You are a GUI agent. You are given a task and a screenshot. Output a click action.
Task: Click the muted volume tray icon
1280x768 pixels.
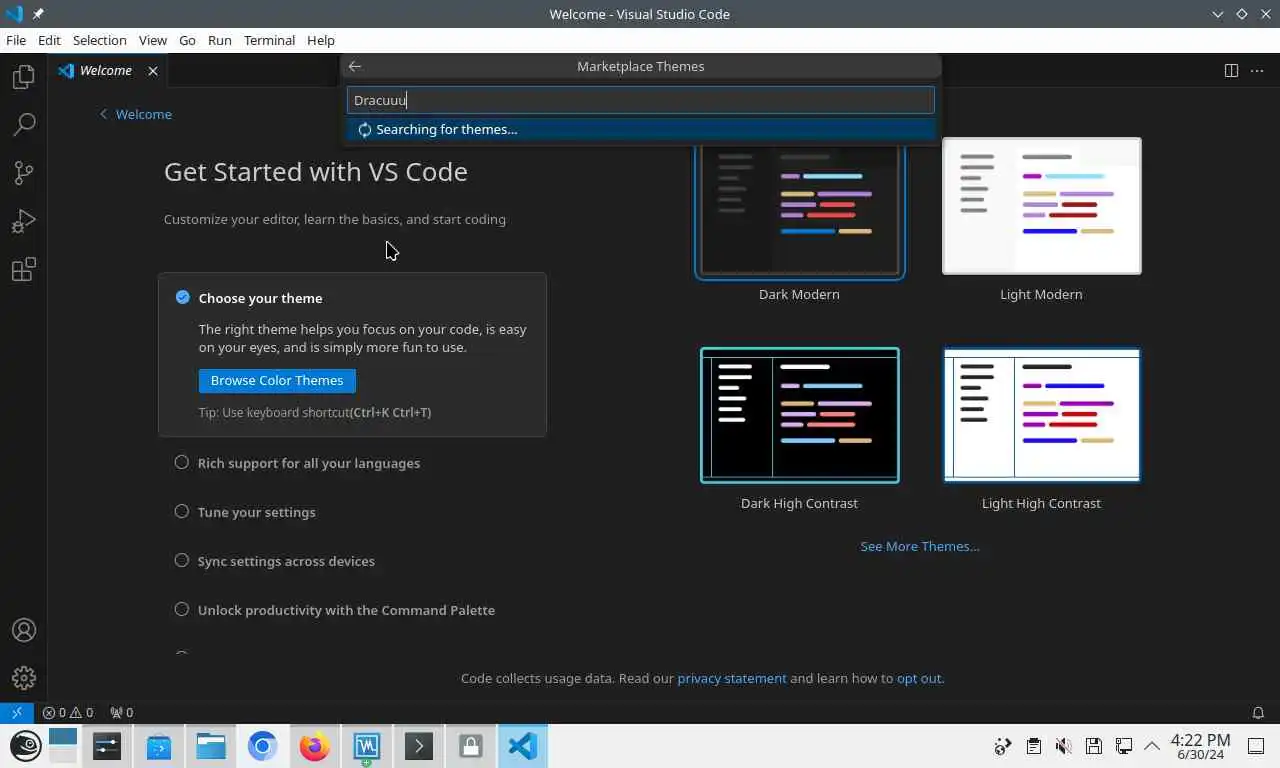[1064, 746]
